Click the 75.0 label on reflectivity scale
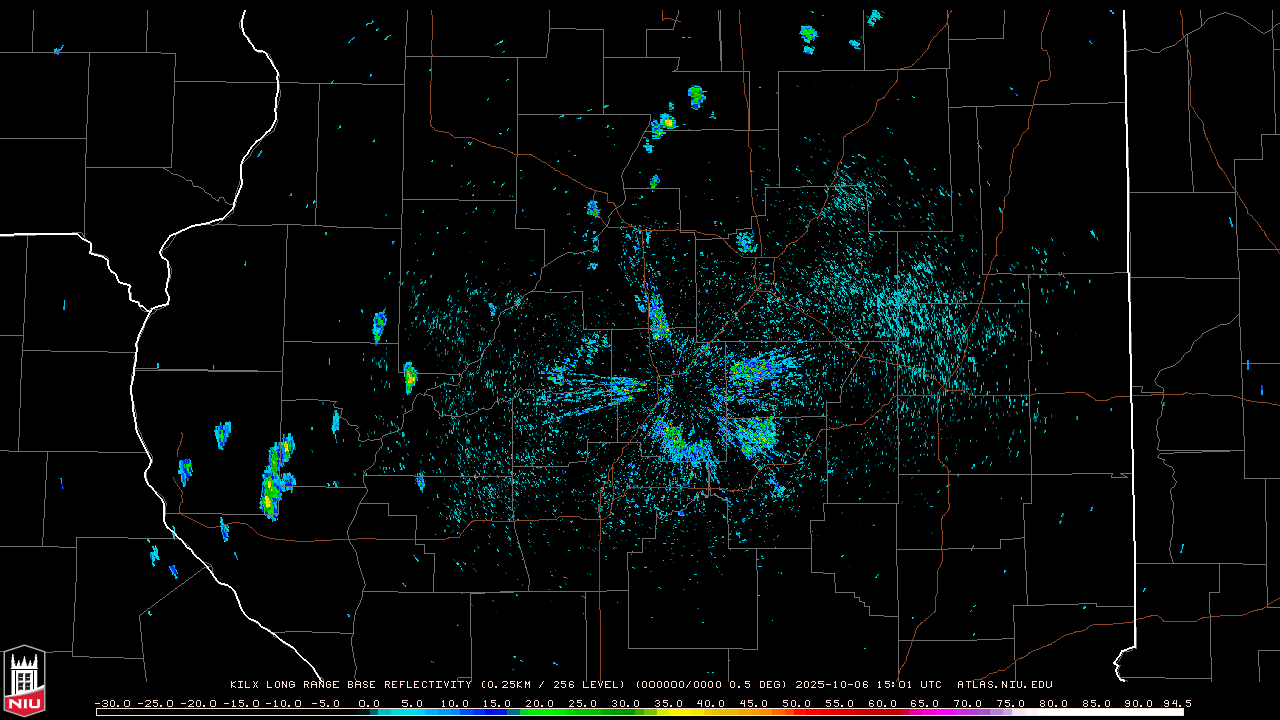Viewport: 1280px width, 720px height. point(1009,703)
